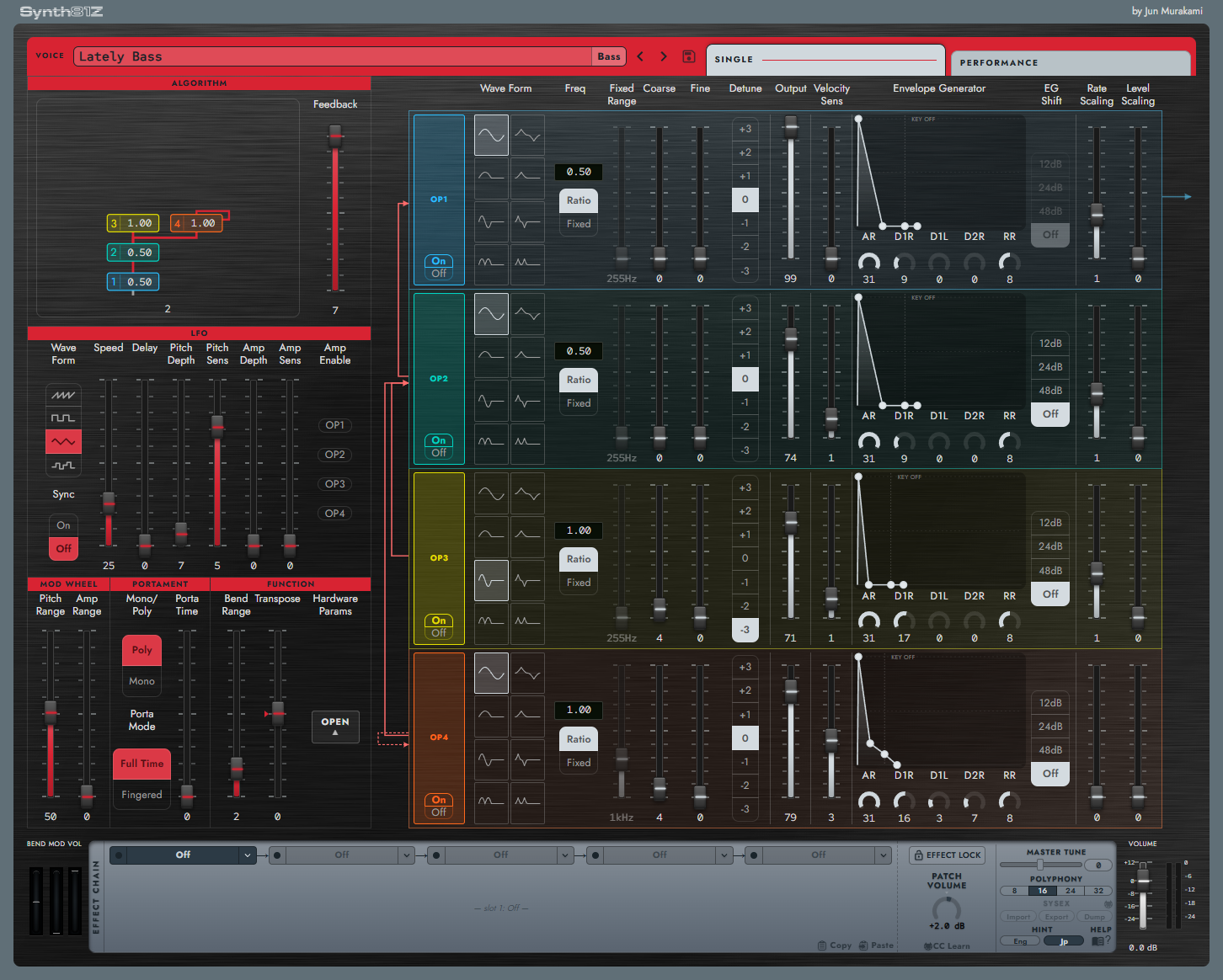Screen dimensions: 1223x980
Task: Select OP1's top-left sine waveform icon
Action: point(491,135)
